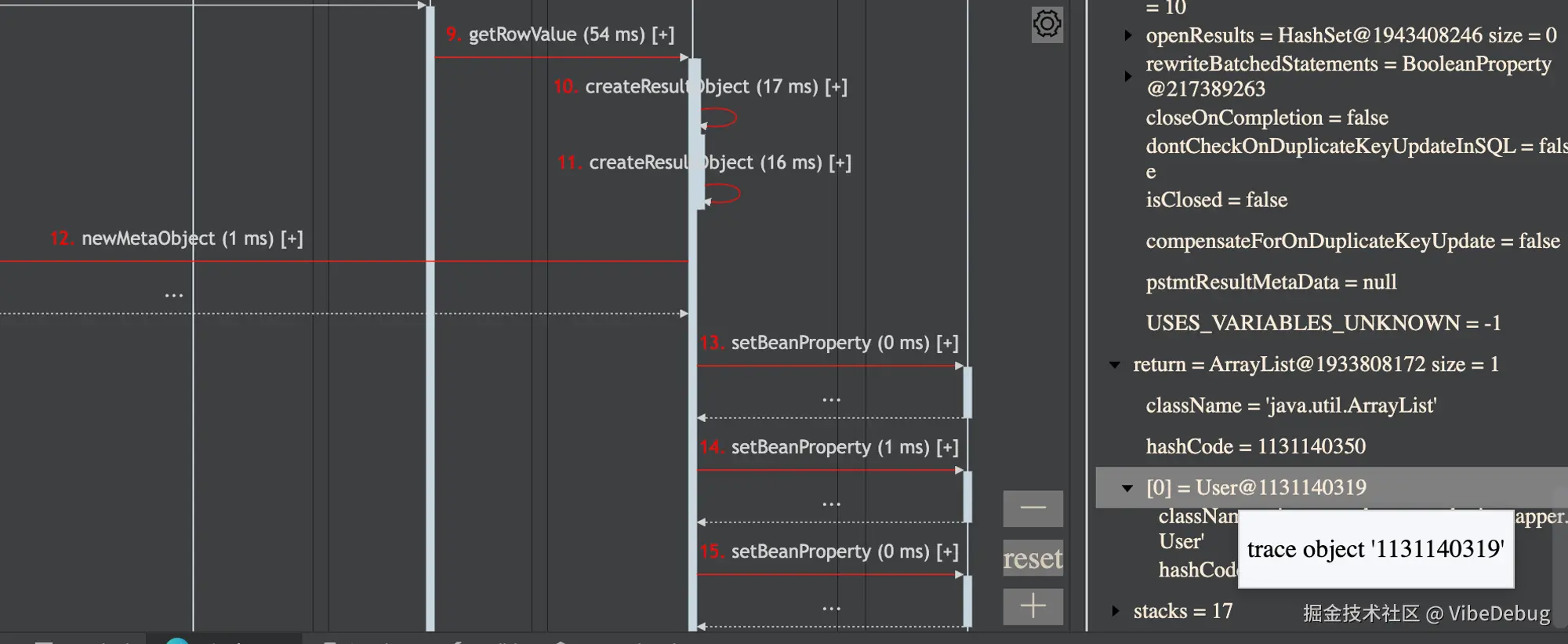Select the closeOnCompletion = false row
The height and width of the screenshot is (644, 1568).
click(1267, 118)
